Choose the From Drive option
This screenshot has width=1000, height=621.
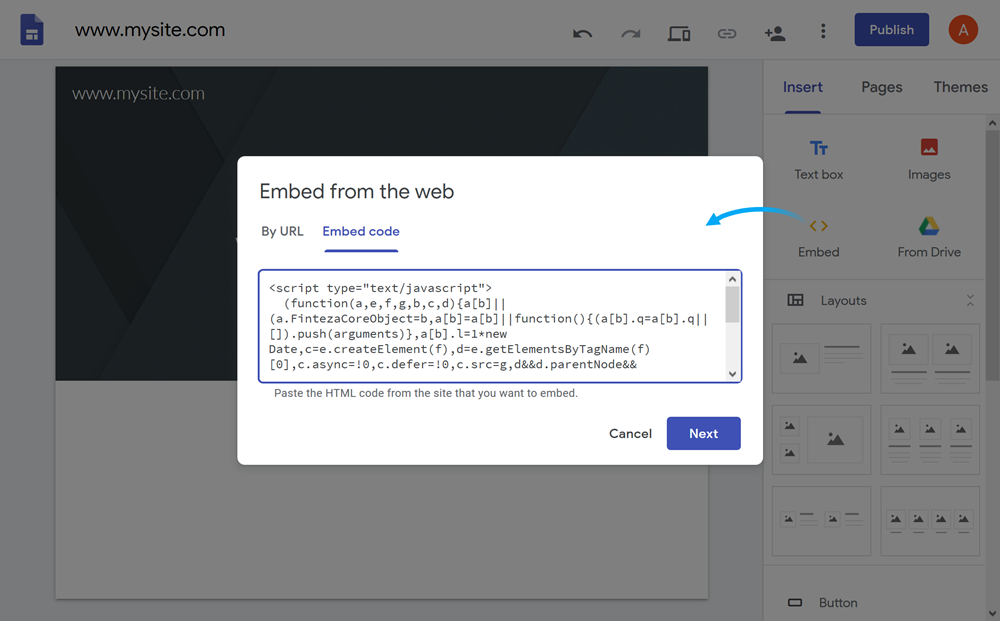click(929, 238)
